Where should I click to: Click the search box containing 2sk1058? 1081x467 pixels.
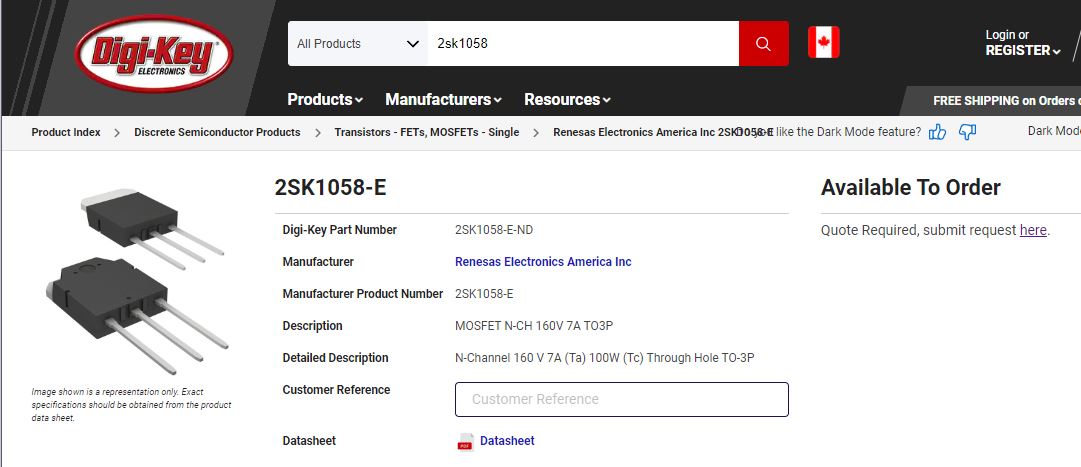point(583,44)
